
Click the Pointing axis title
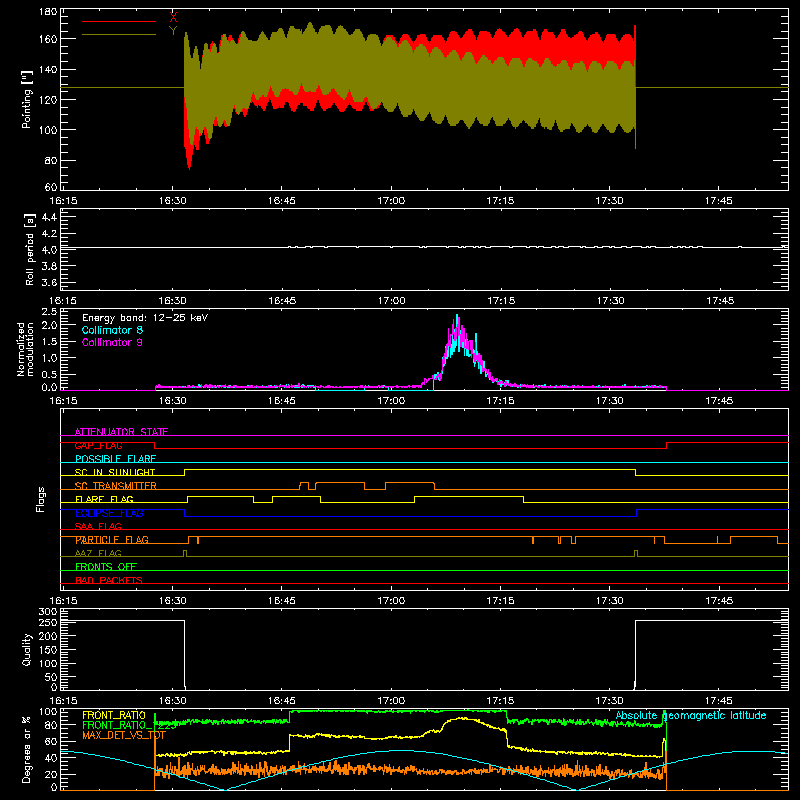pyautogui.click(x=27, y=99)
